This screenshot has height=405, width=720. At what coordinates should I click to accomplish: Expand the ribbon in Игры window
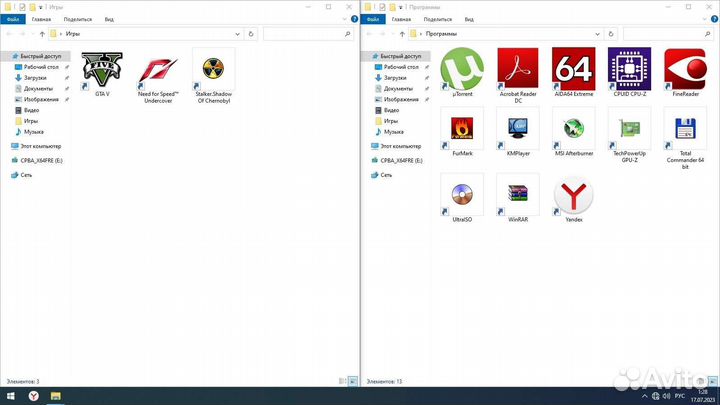(345, 19)
